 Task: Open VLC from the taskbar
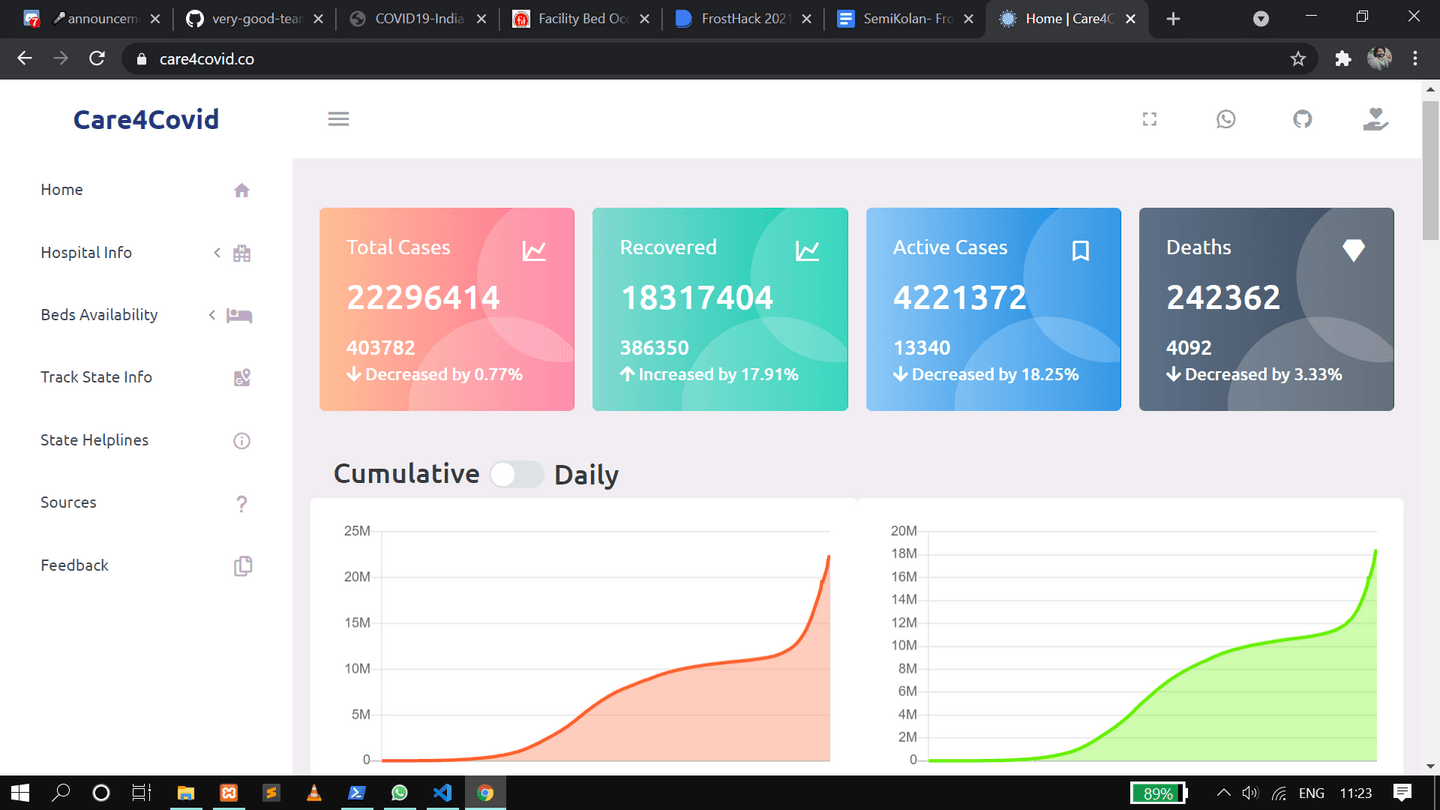pos(314,793)
